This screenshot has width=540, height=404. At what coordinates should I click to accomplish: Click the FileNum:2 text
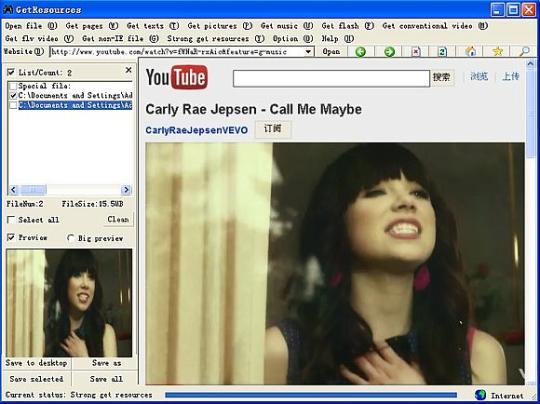pyautogui.click(x=25, y=204)
